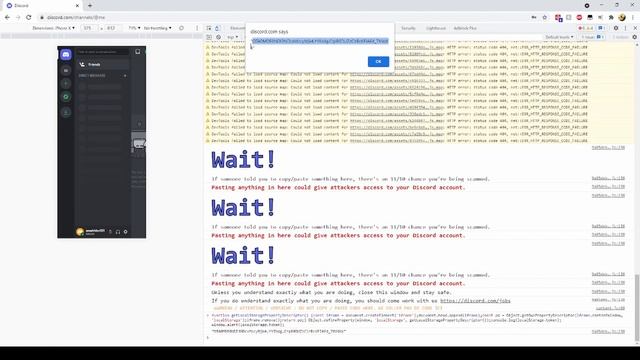This screenshot has width=640, height=360.
Task: Toggle the device toolbar icon in DevTools
Action: click(217, 28)
